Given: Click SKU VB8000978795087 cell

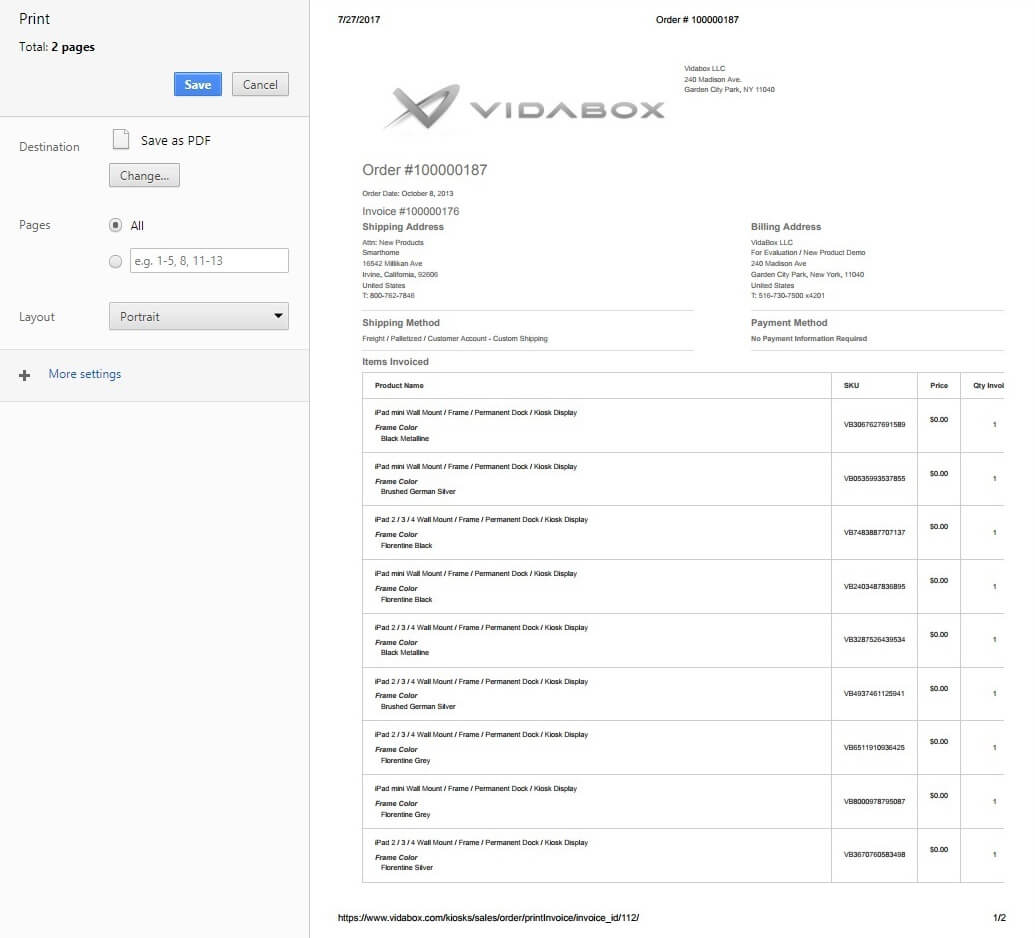Looking at the screenshot, I should pos(874,801).
